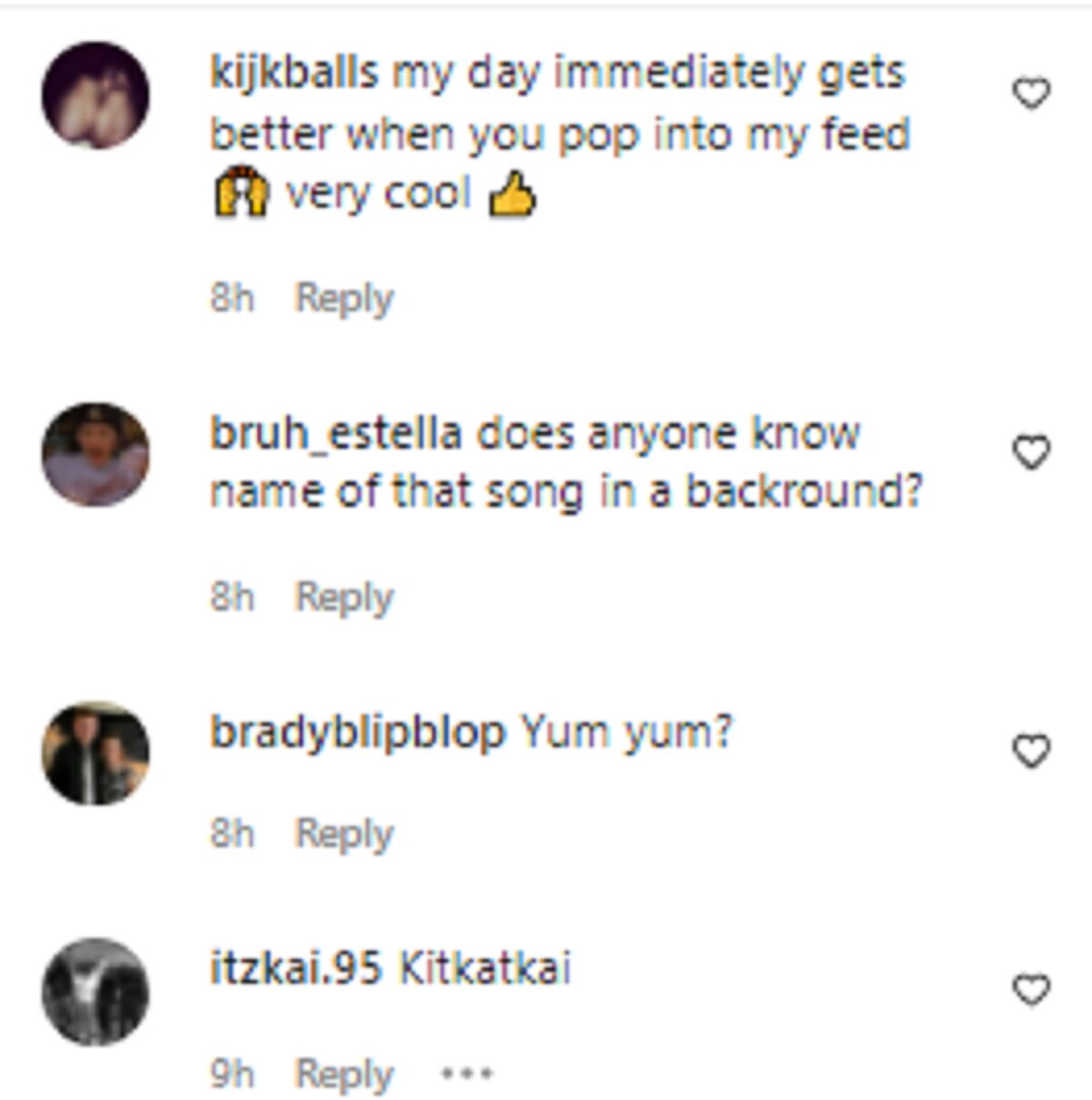
Task: Click 8h timestamp under bradyblipblop comment
Action: (232, 833)
